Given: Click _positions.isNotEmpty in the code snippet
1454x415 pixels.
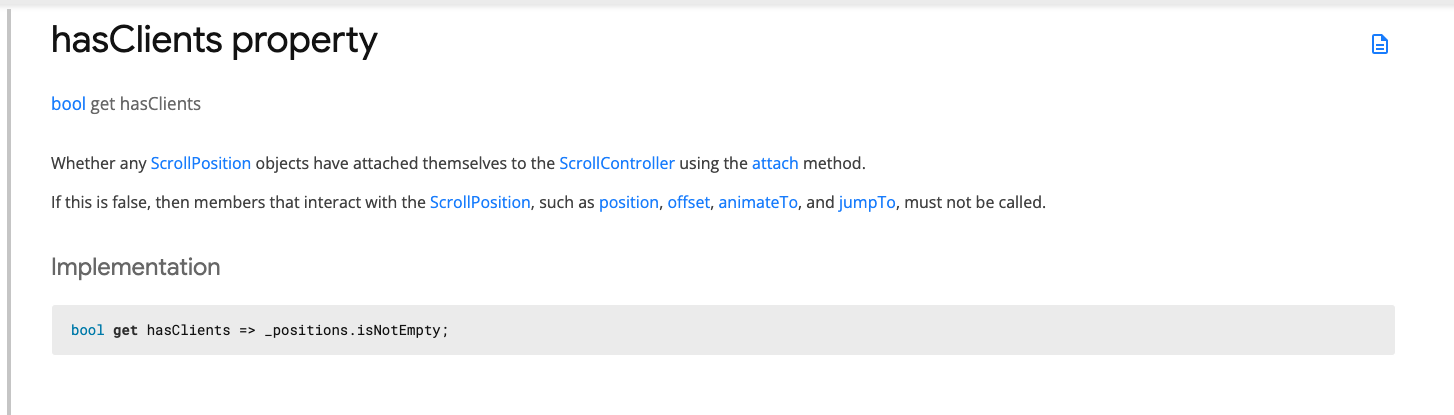Looking at the screenshot, I should point(357,330).
